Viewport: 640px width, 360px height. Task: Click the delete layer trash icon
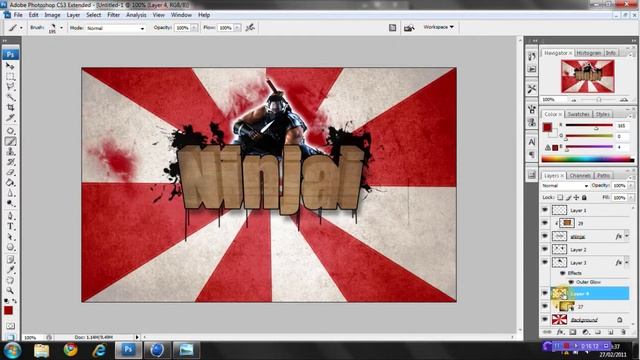(x=623, y=332)
